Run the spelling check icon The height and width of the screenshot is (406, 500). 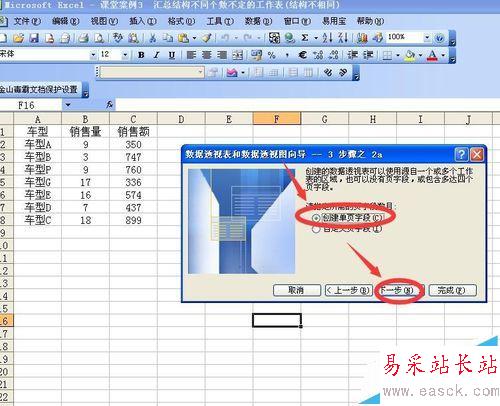click(118, 38)
